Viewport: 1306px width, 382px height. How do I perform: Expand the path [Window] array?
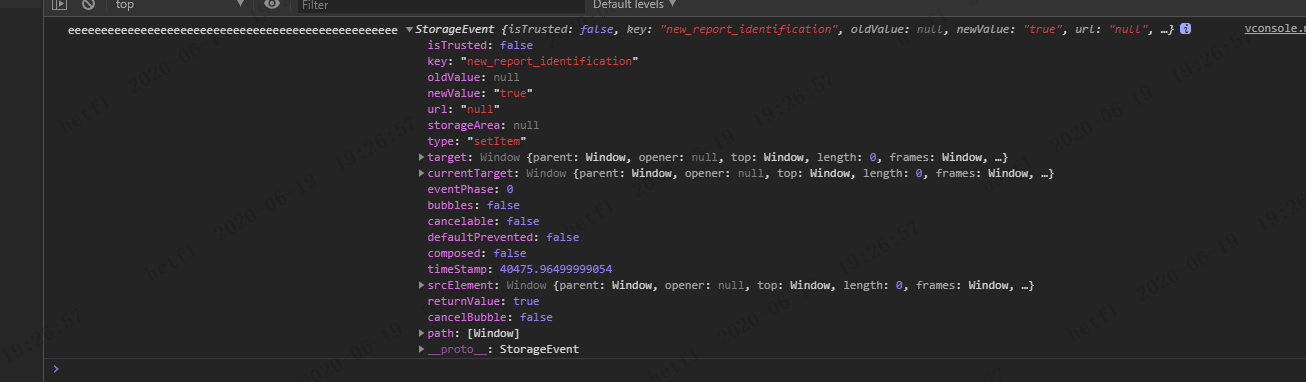[421, 334]
